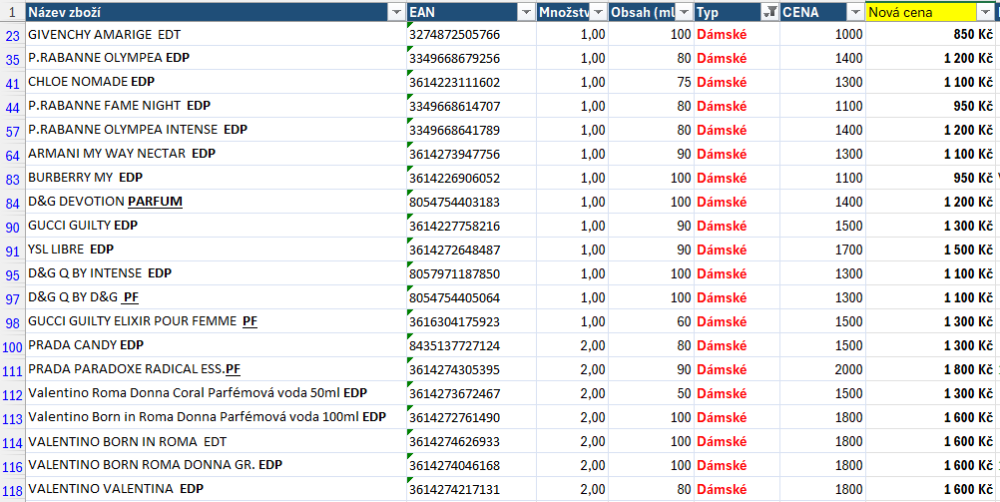Select row header 23
Screen dimensions: 1000x502
13,34
